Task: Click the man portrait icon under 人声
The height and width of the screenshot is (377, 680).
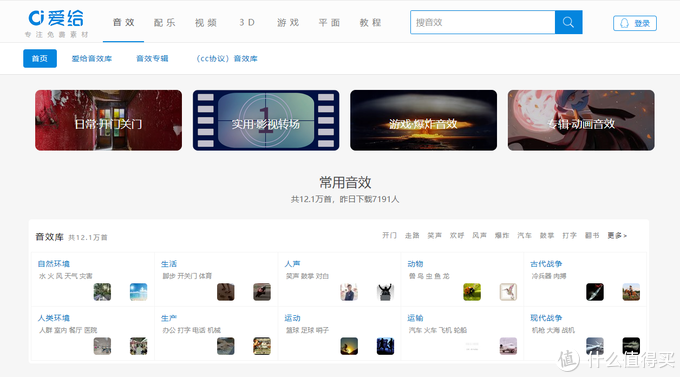Action: pyautogui.click(x=349, y=292)
